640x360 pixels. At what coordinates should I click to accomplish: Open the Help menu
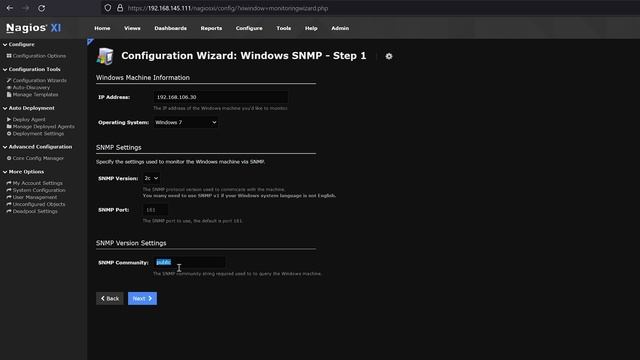pos(311,28)
